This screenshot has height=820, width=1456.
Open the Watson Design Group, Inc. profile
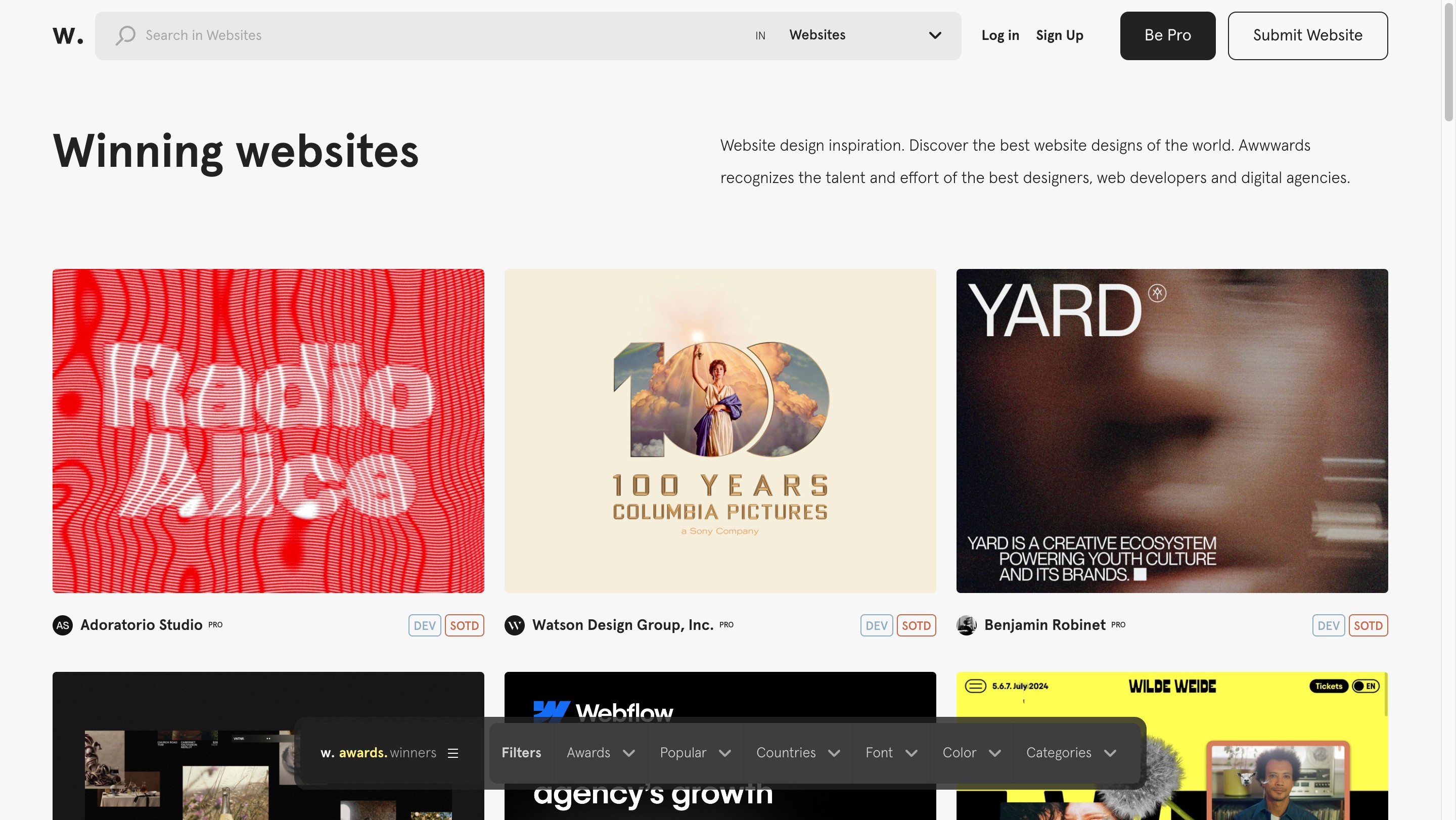[622, 625]
